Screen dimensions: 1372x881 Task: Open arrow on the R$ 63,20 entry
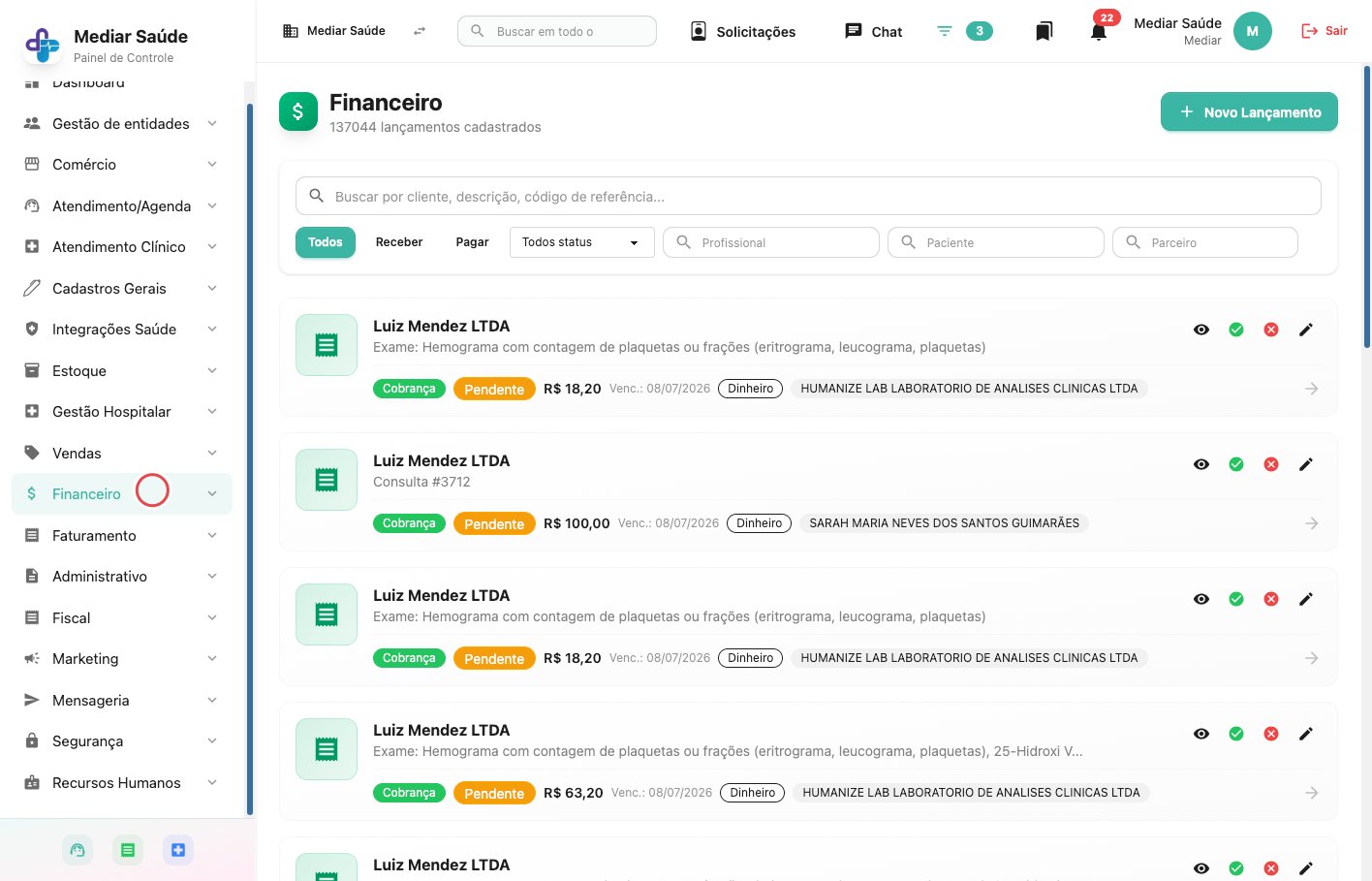1311,793
